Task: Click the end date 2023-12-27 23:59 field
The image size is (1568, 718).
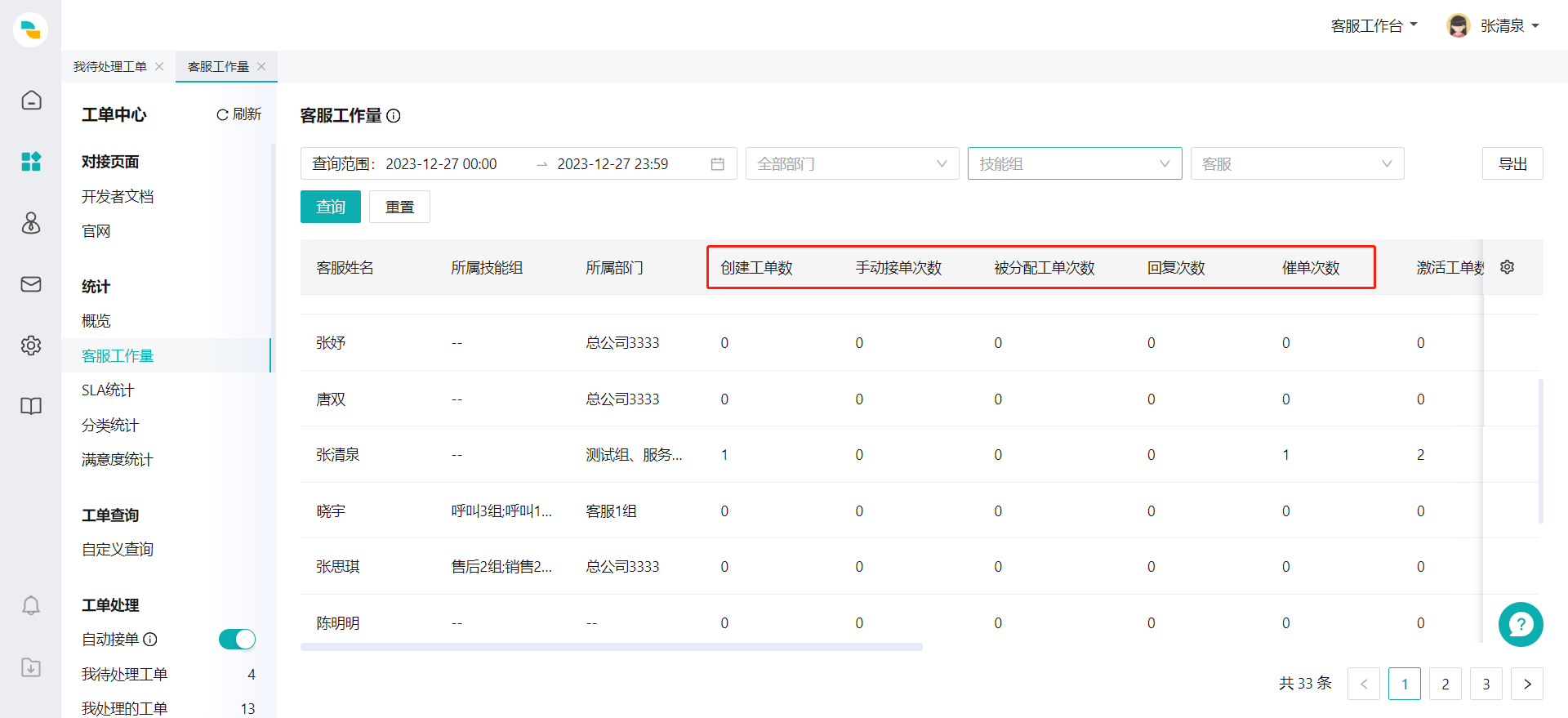Action: pyautogui.click(x=613, y=164)
